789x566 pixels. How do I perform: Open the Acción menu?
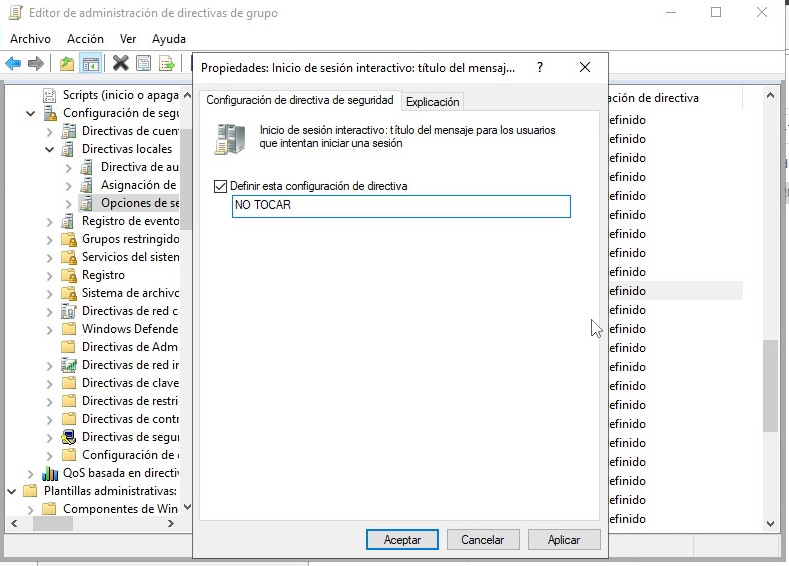point(85,38)
